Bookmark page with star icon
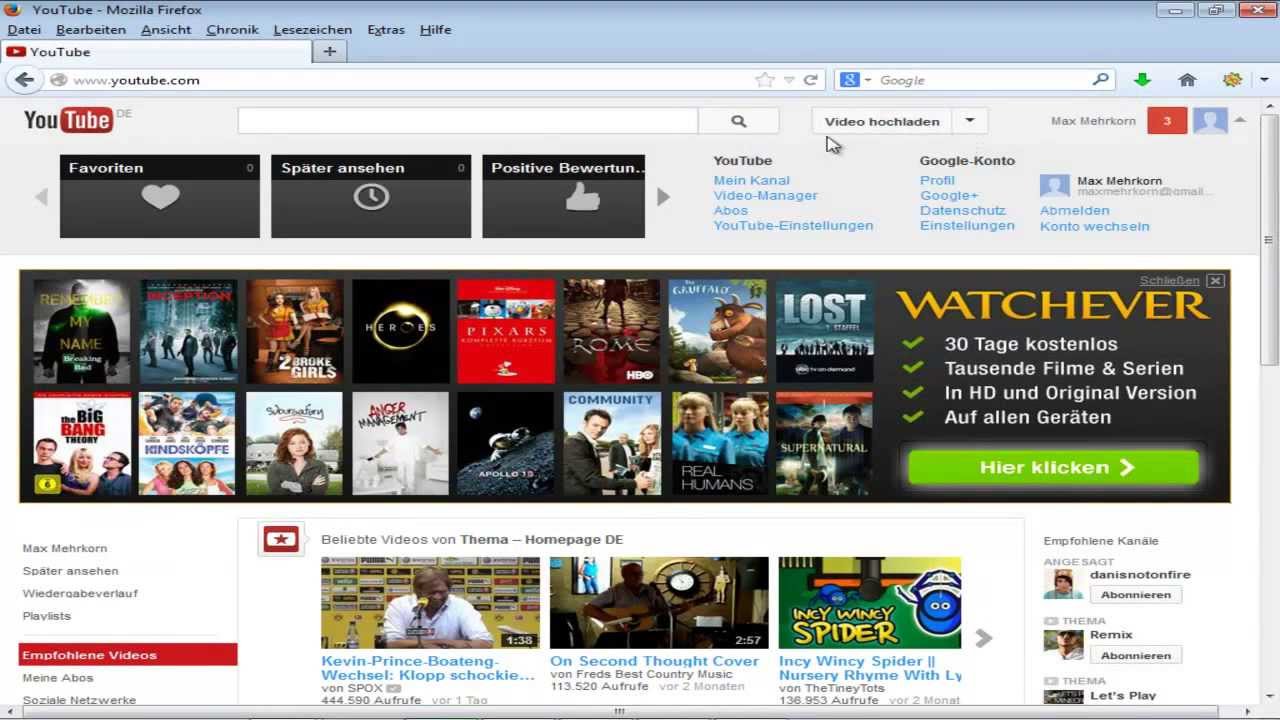 [x=765, y=80]
